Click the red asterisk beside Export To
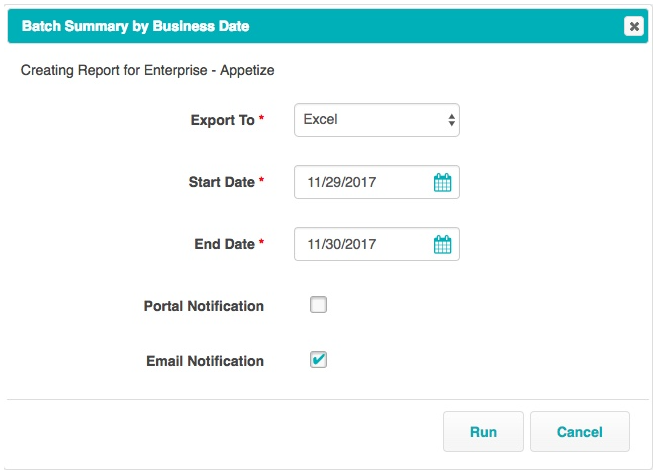This screenshot has width=657, height=476. click(262, 120)
